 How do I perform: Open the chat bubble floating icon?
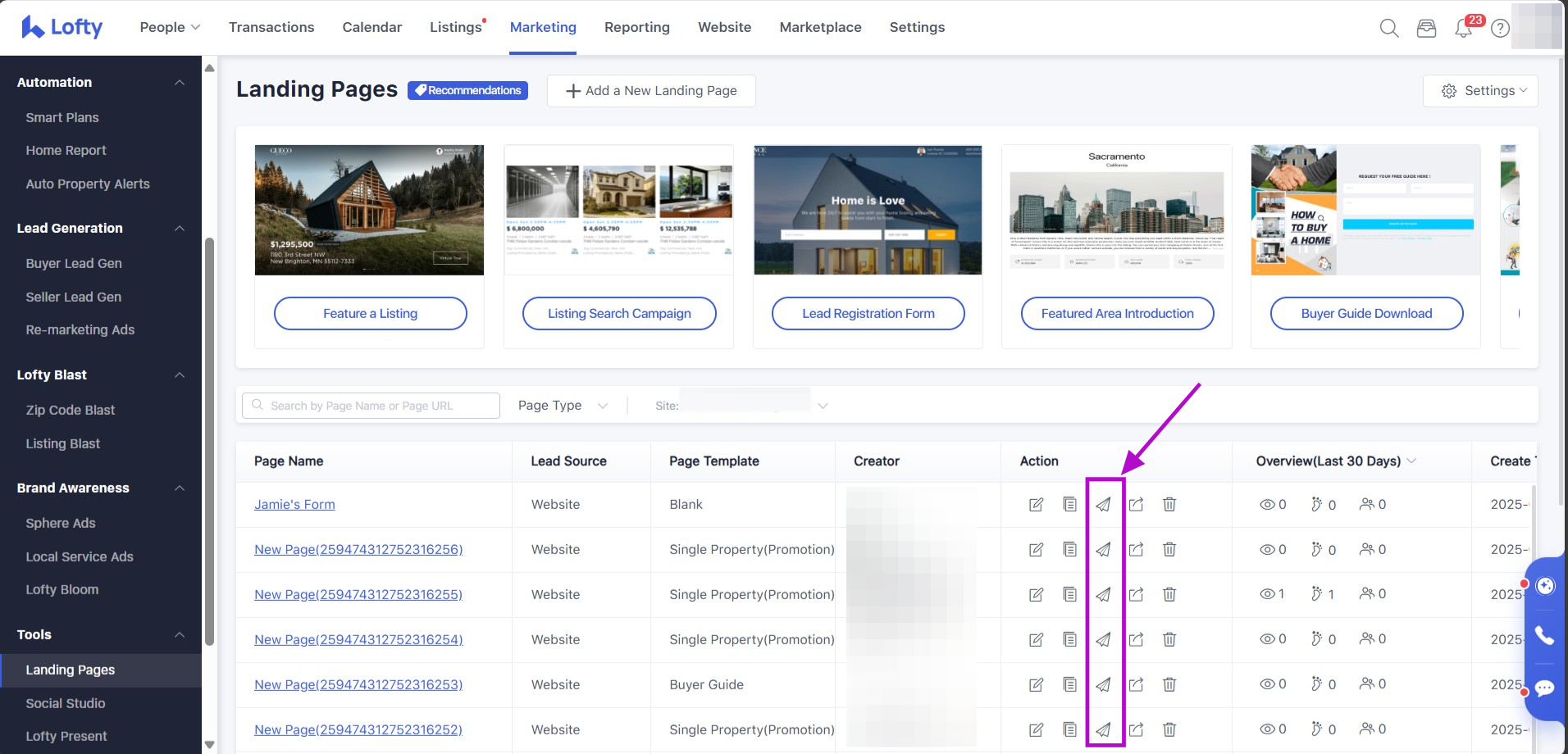point(1544,688)
